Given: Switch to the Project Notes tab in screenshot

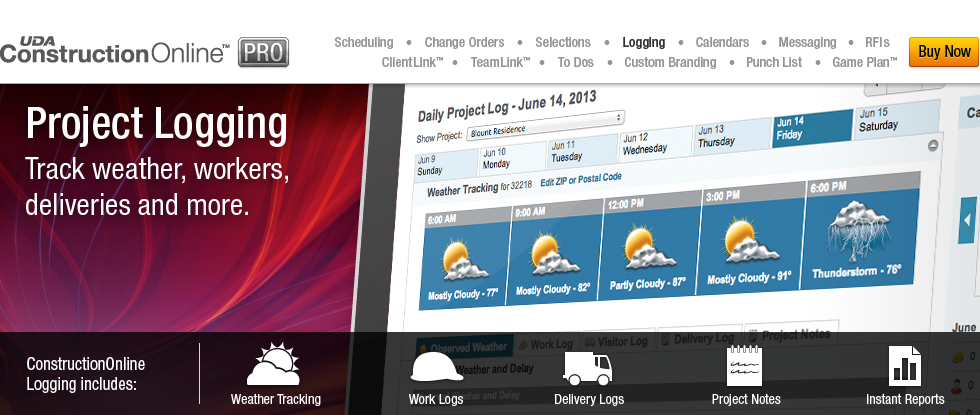Looking at the screenshot, I should point(791,334).
